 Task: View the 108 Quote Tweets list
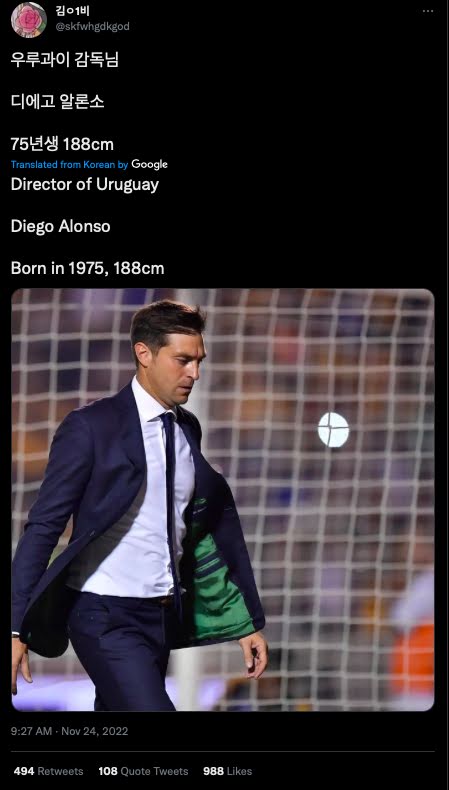(143, 771)
